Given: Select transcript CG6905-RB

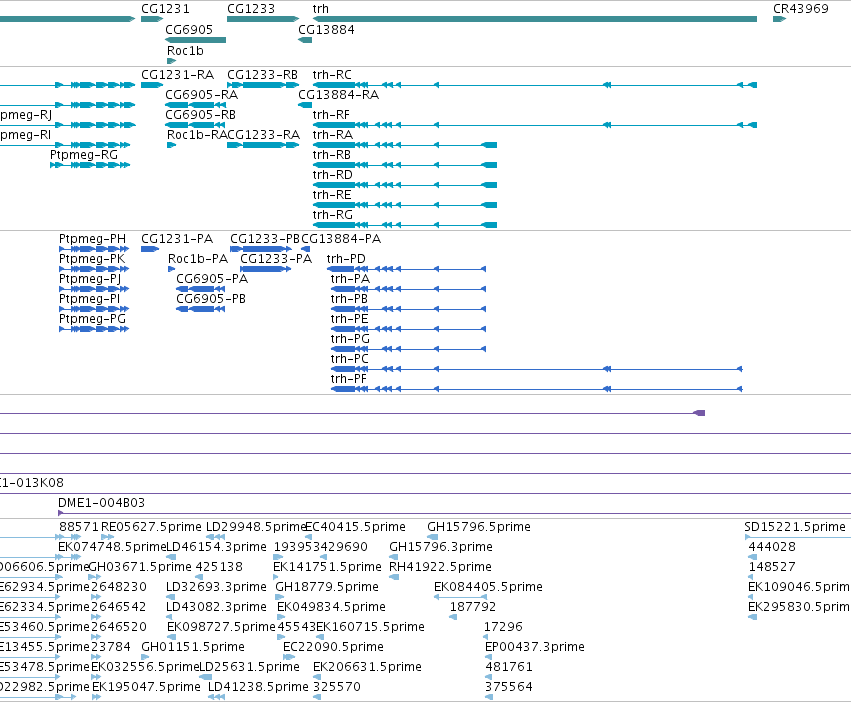Looking at the screenshot, I should click(x=200, y=115).
